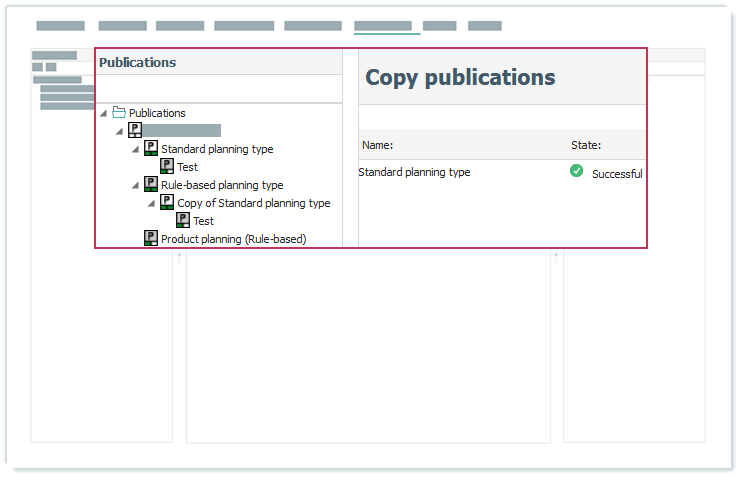
Task: Click the Product planning (Rule-based) icon
Action: coord(151,238)
